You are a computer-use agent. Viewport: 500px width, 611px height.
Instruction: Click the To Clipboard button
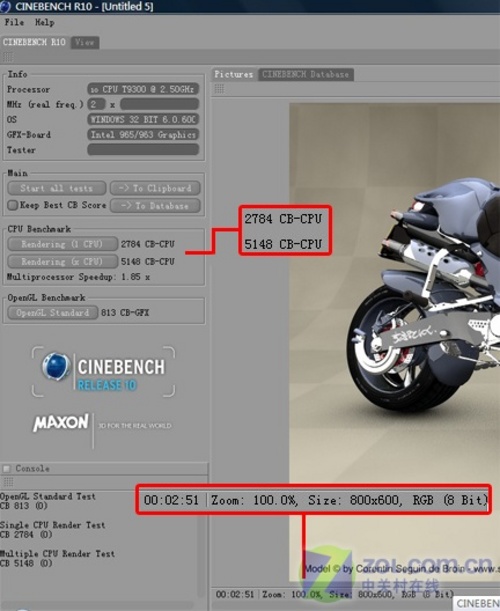pos(155,188)
